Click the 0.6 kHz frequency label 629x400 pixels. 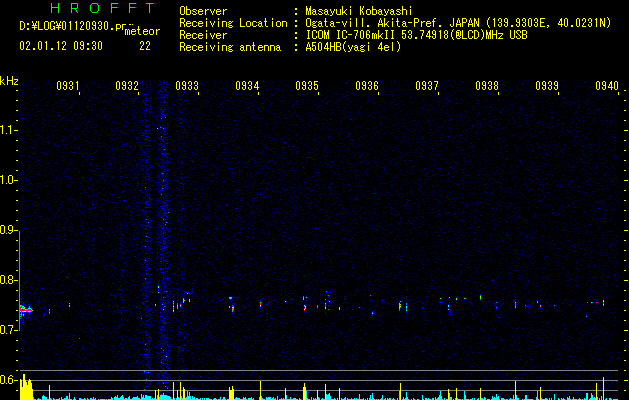pyautogui.click(x=9, y=380)
